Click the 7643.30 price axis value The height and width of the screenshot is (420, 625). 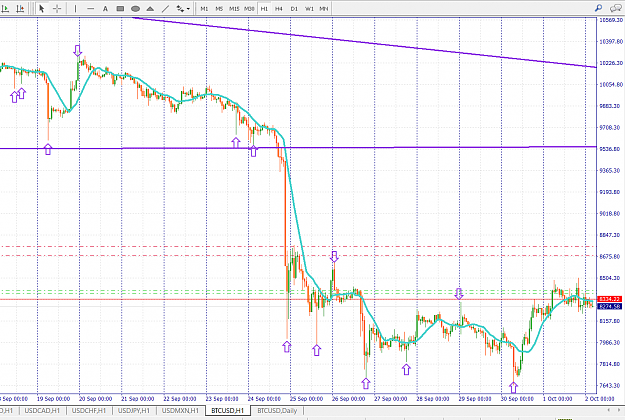click(x=611, y=386)
